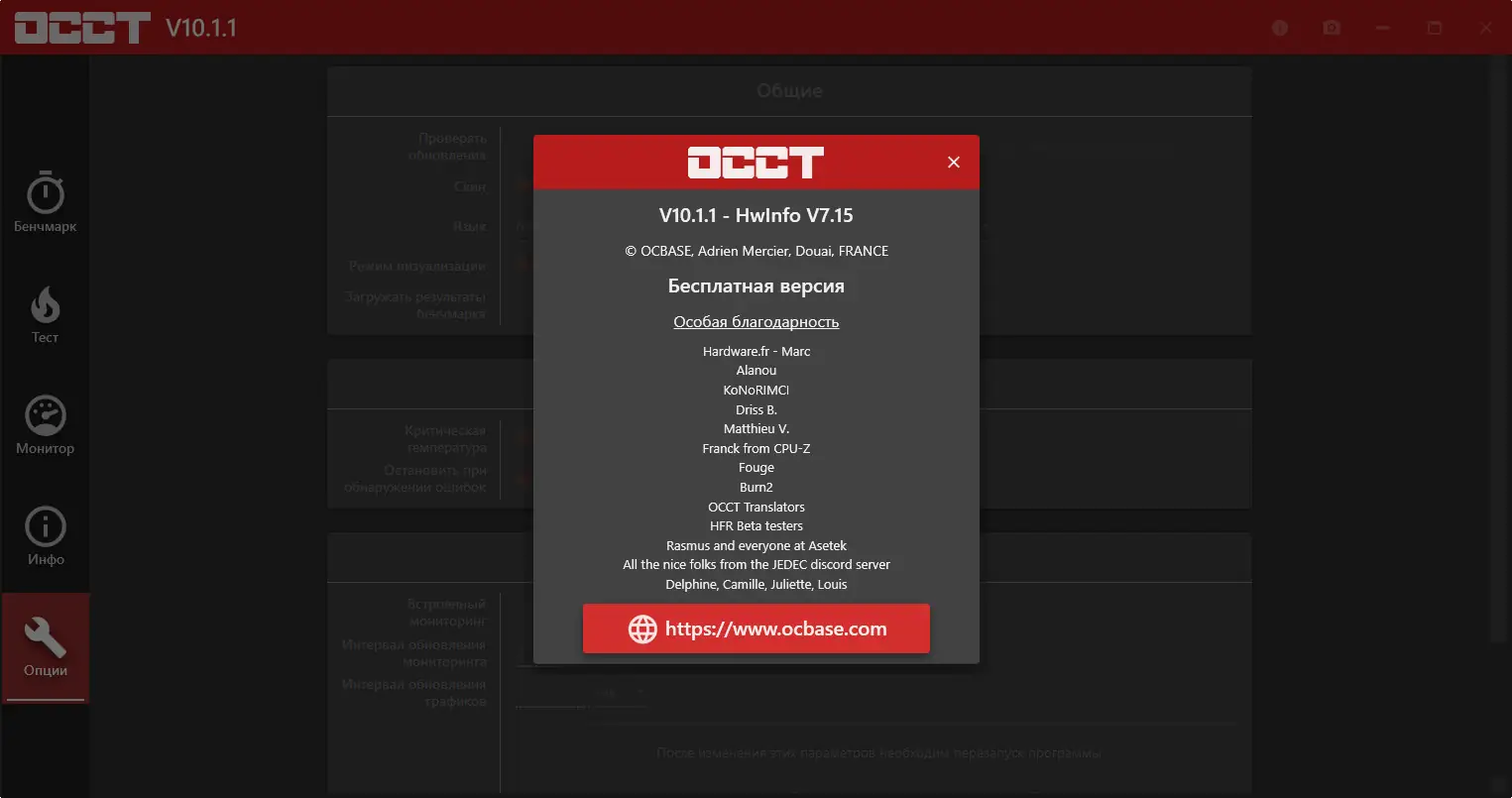The image size is (1512, 798).
Task: Click the V10.1.1 version label in title bar
Action: pos(201,28)
